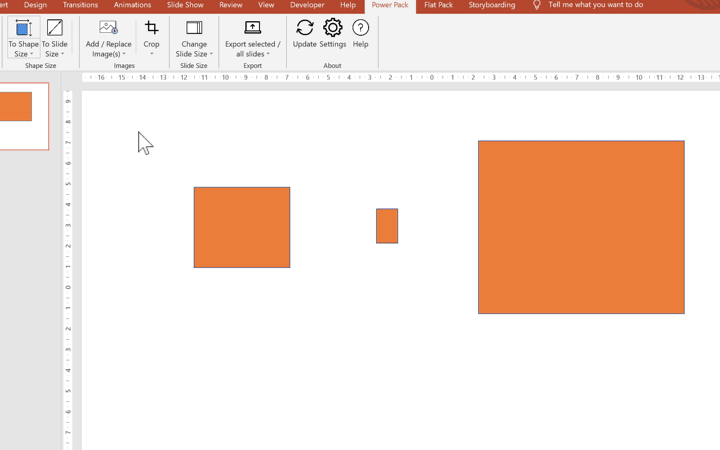The height and width of the screenshot is (450, 720).
Task: Expand the Crop dropdown arrow
Action: 152,54
